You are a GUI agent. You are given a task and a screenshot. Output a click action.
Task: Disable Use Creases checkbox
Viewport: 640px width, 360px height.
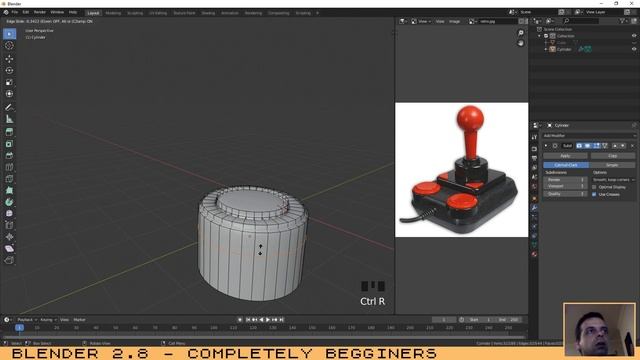(x=594, y=194)
